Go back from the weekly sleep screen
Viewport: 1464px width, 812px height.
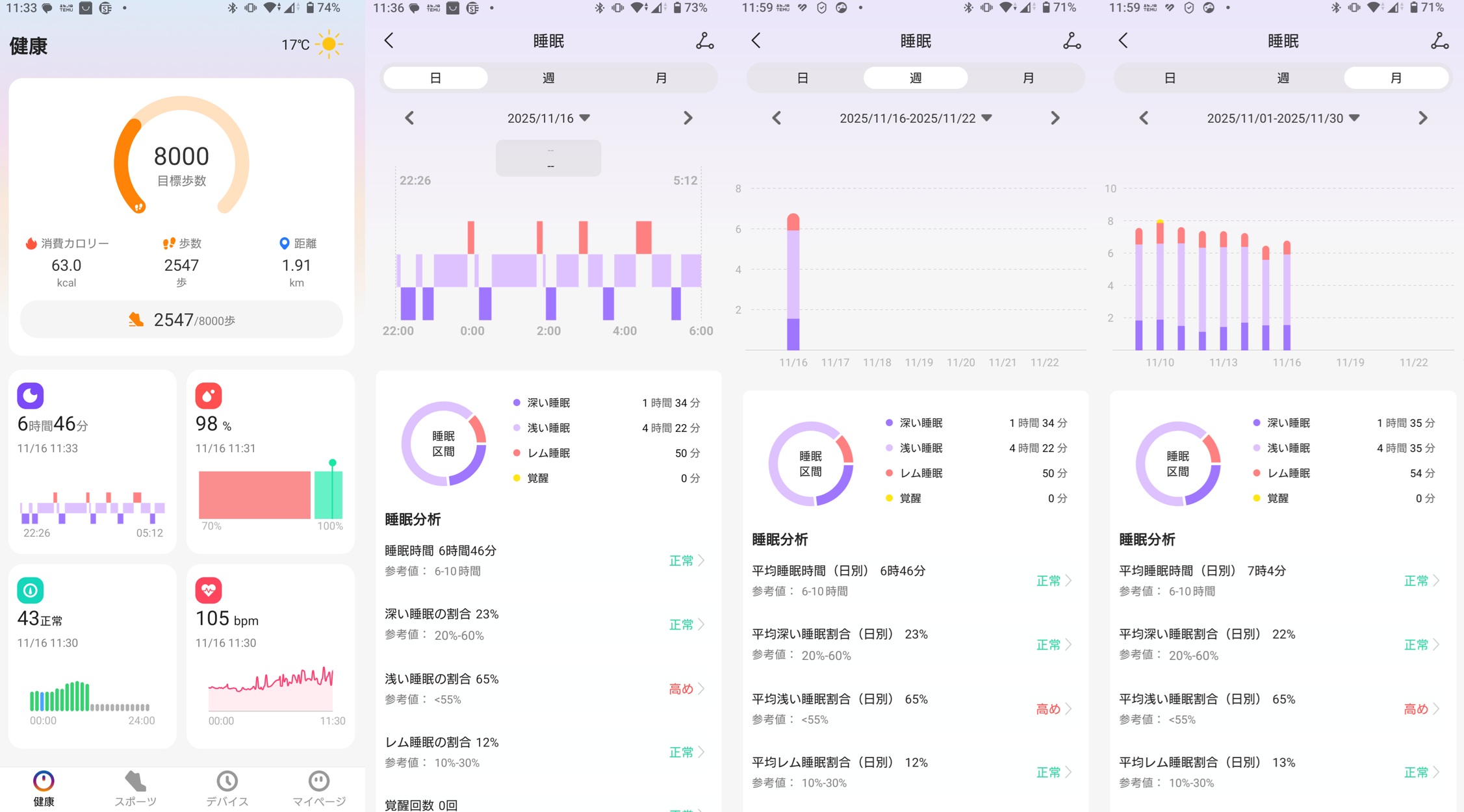(756, 41)
